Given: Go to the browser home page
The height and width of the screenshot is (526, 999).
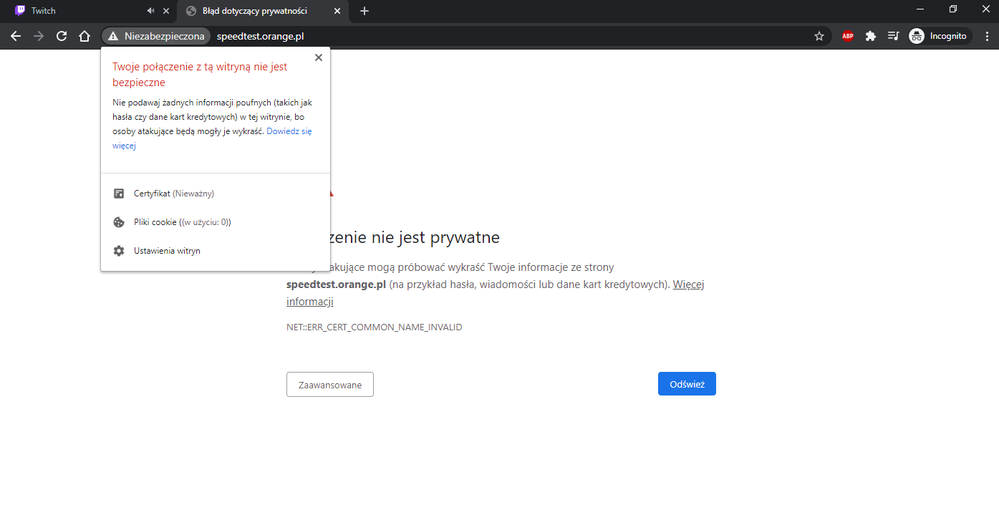Looking at the screenshot, I should coord(84,36).
